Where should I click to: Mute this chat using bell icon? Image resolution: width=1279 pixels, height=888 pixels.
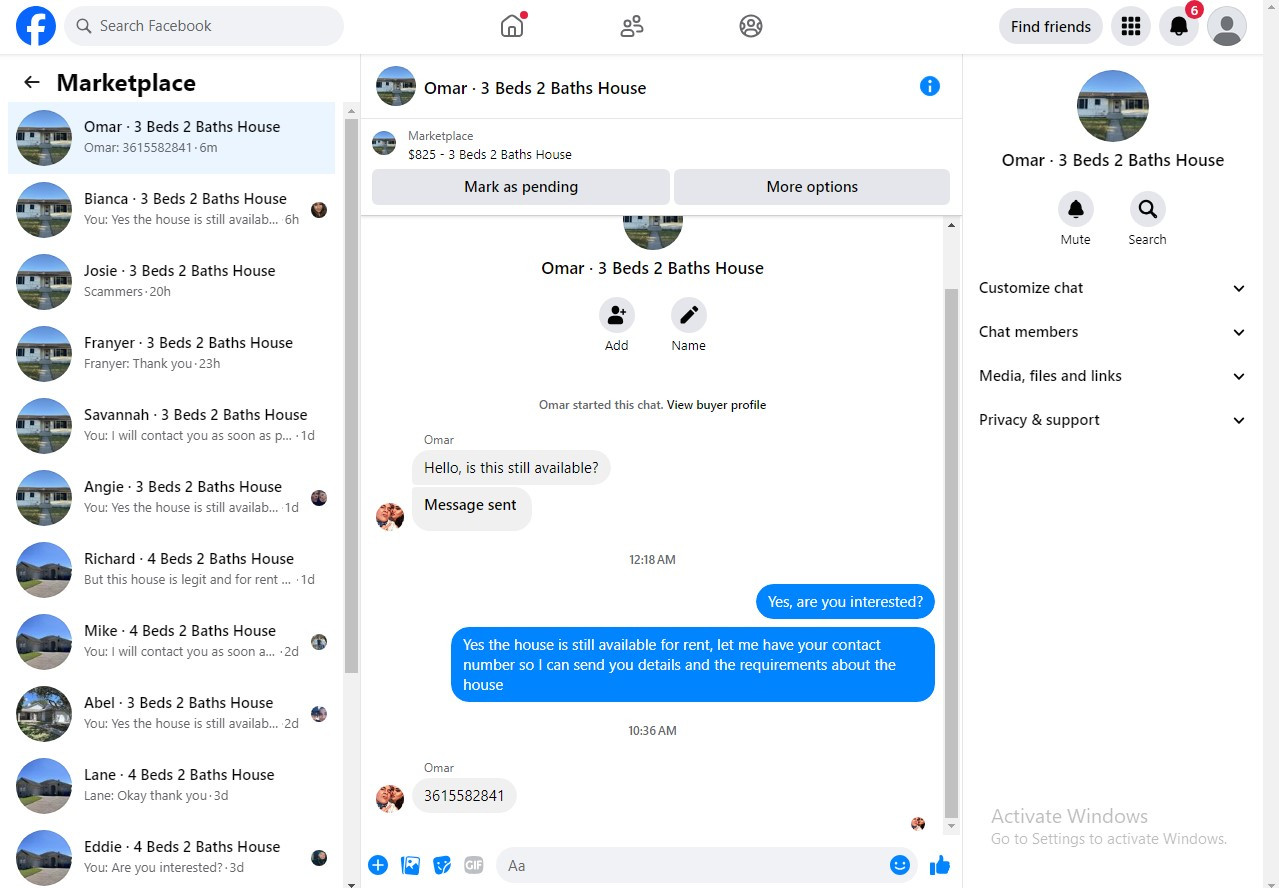coord(1076,209)
